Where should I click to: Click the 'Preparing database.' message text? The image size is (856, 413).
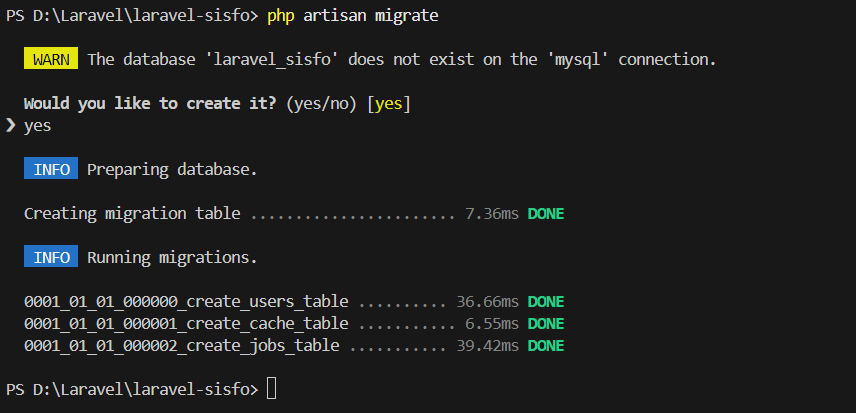[172, 169]
